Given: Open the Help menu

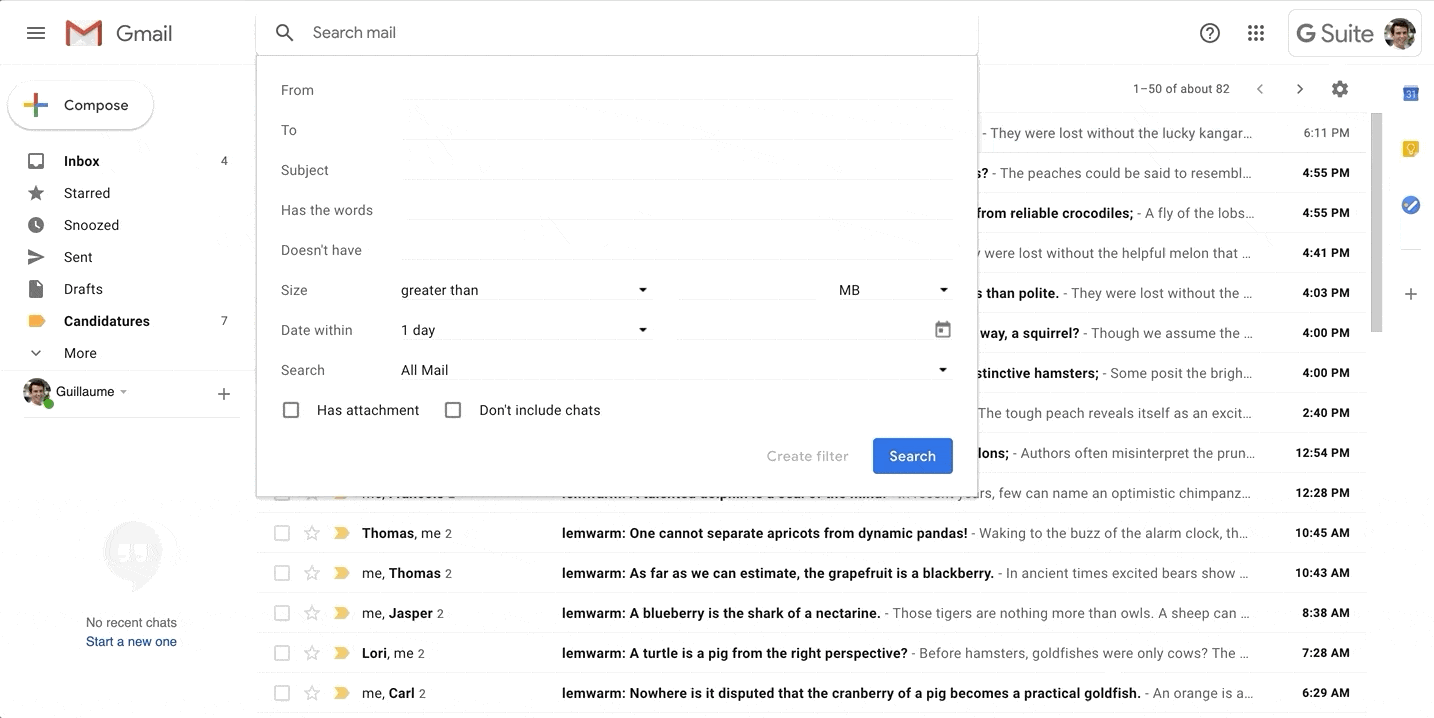Looking at the screenshot, I should point(1209,32).
